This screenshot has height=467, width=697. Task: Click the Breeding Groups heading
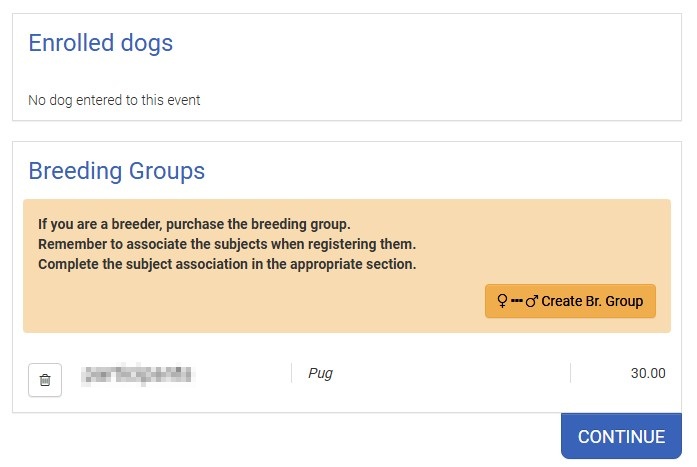click(116, 171)
